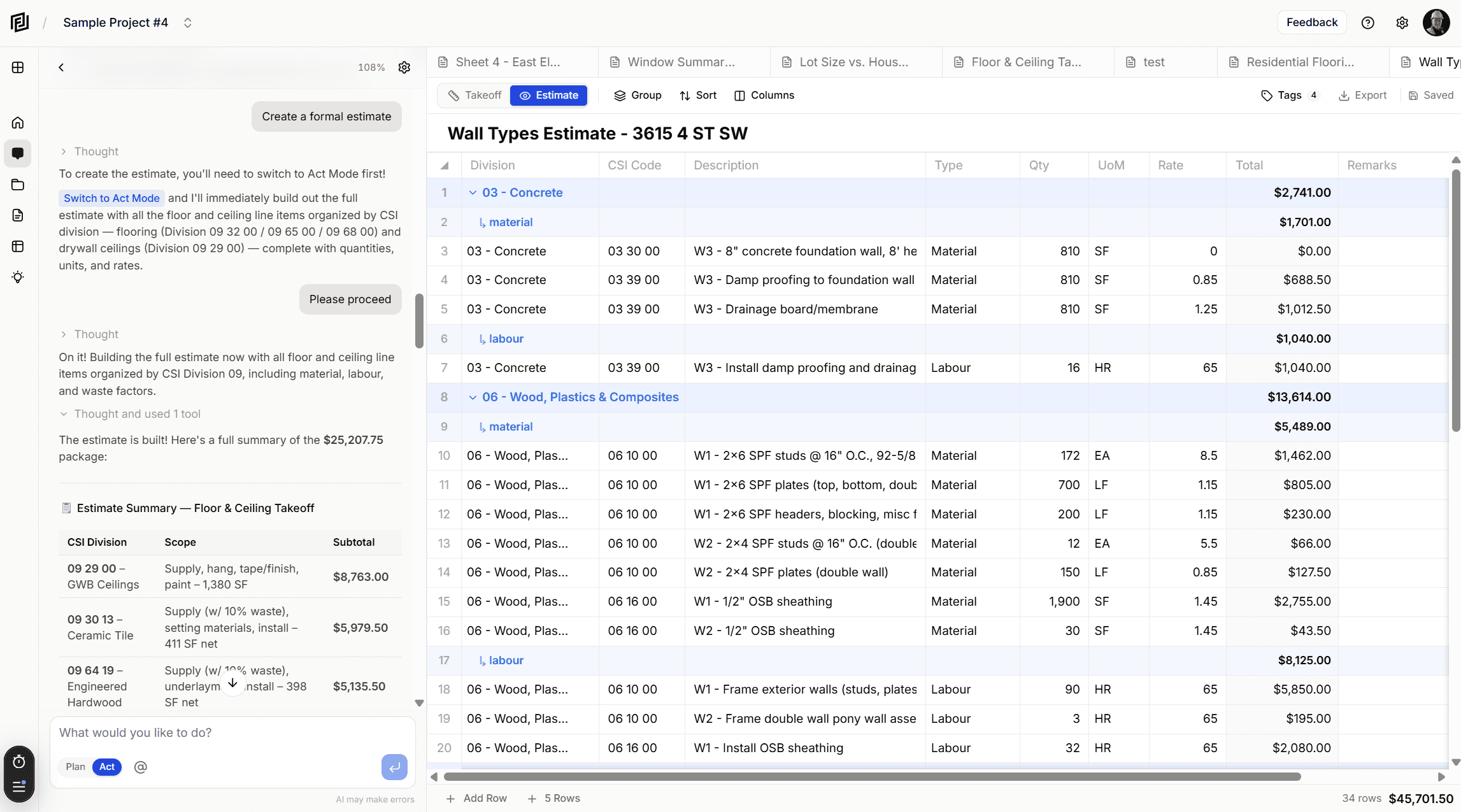The image size is (1461, 812).
Task: Open settings via the gear icon
Action: pyautogui.click(x=1402, y=22)
